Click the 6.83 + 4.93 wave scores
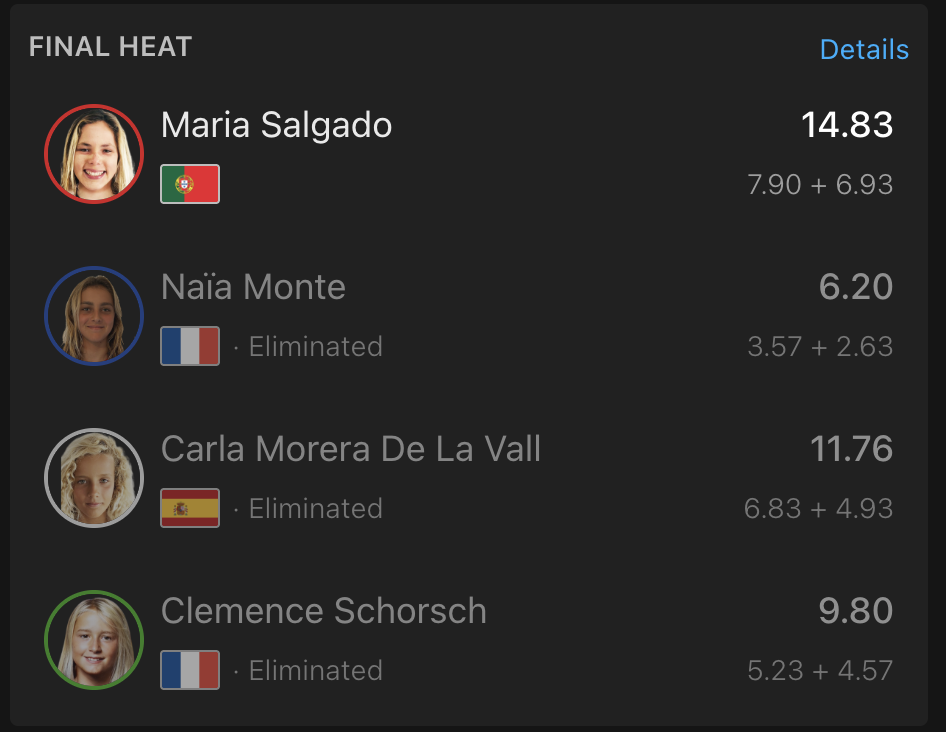Image resolution: width=946 pixels, height=732 pixels. [x=818, y=509]
